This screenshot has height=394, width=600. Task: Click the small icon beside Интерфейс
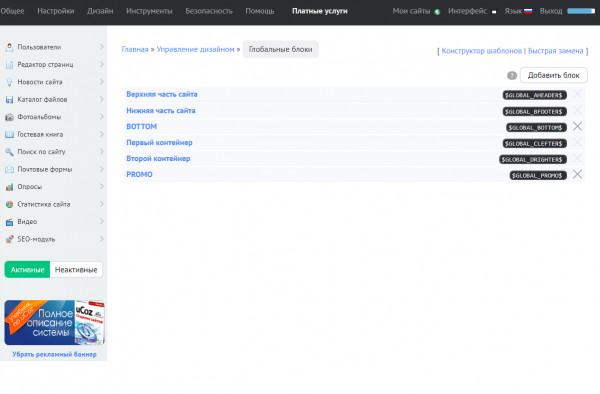[x=494, y=12]
